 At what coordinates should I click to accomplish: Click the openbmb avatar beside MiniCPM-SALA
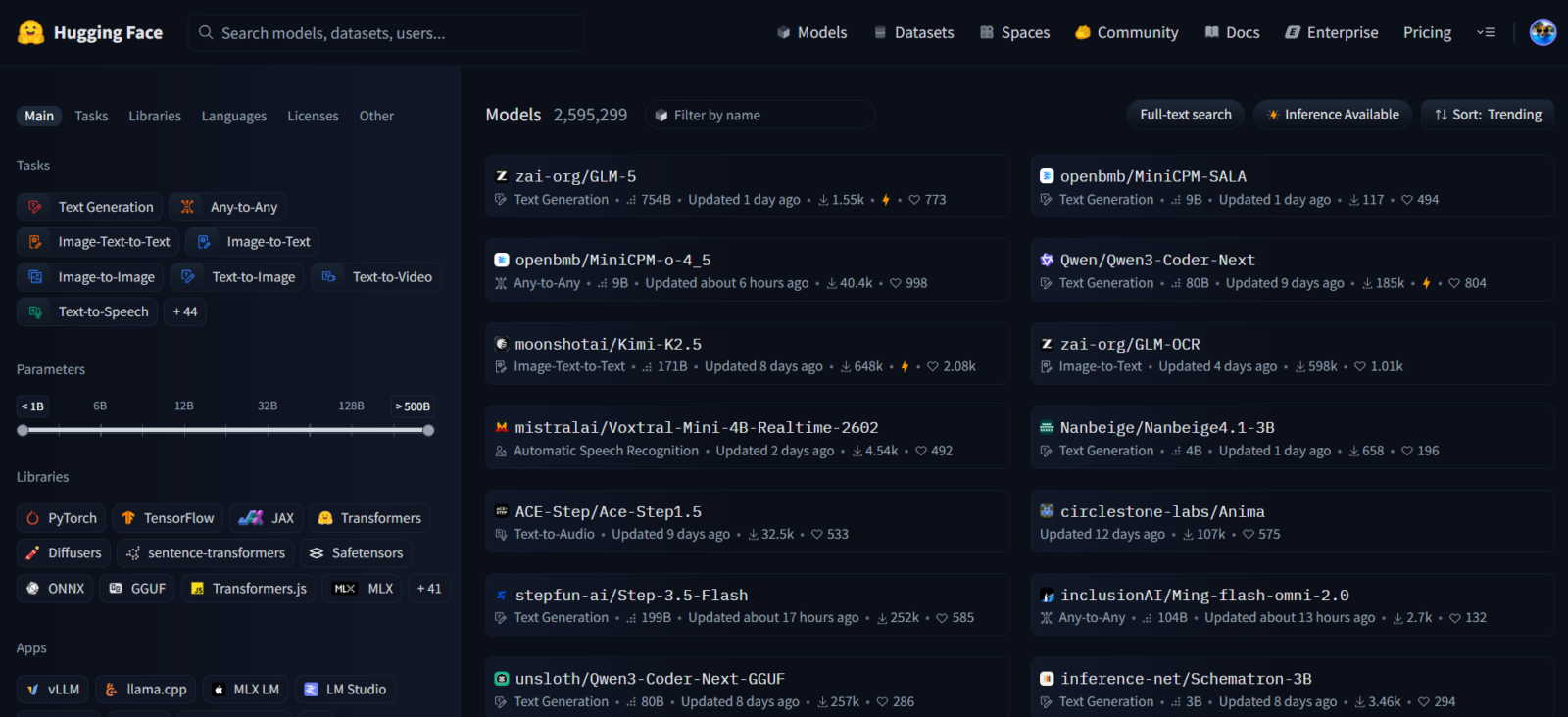click(x=1047, y=176)
